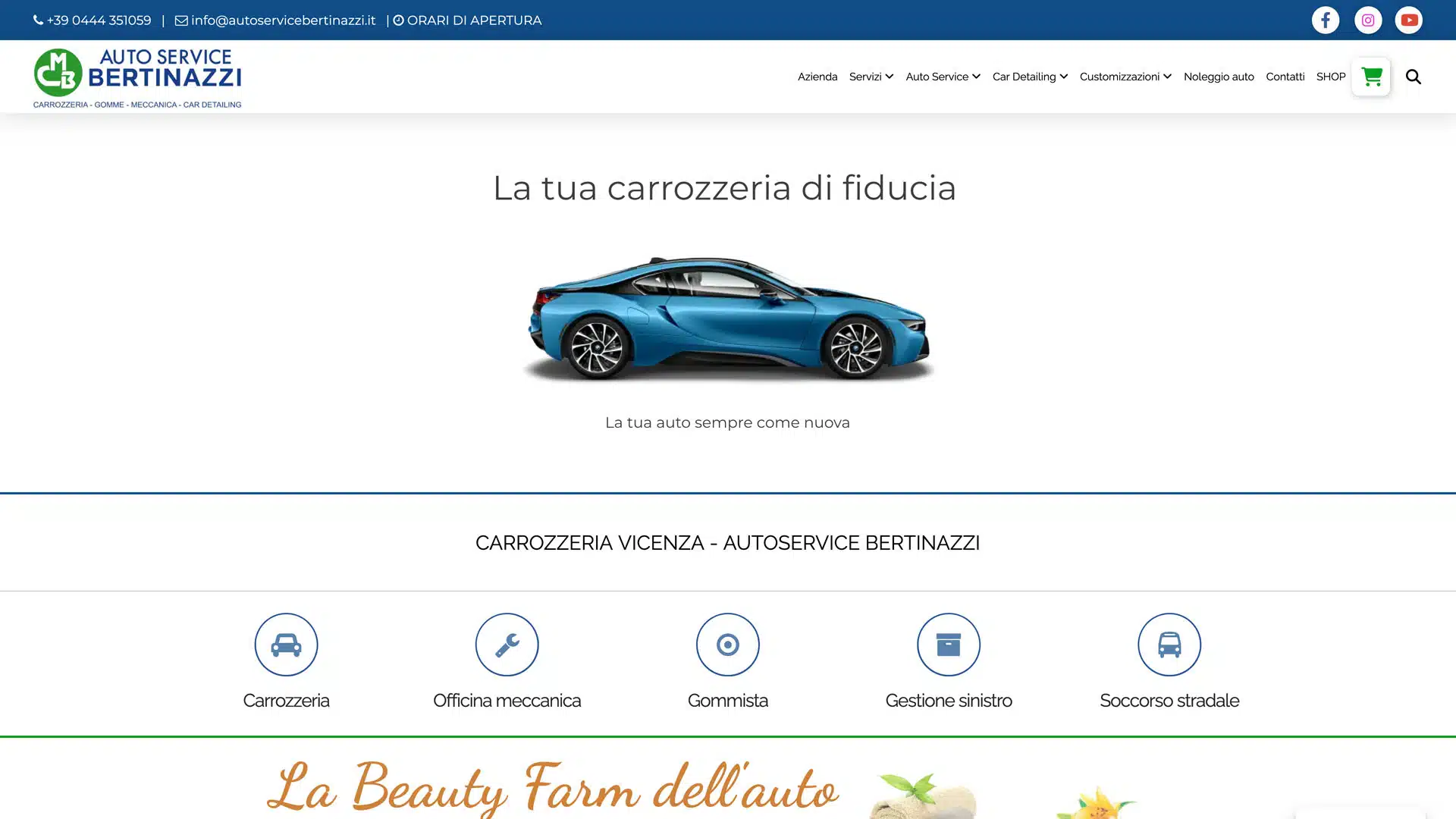Click the envelope email icon

(x=181, y=20)
